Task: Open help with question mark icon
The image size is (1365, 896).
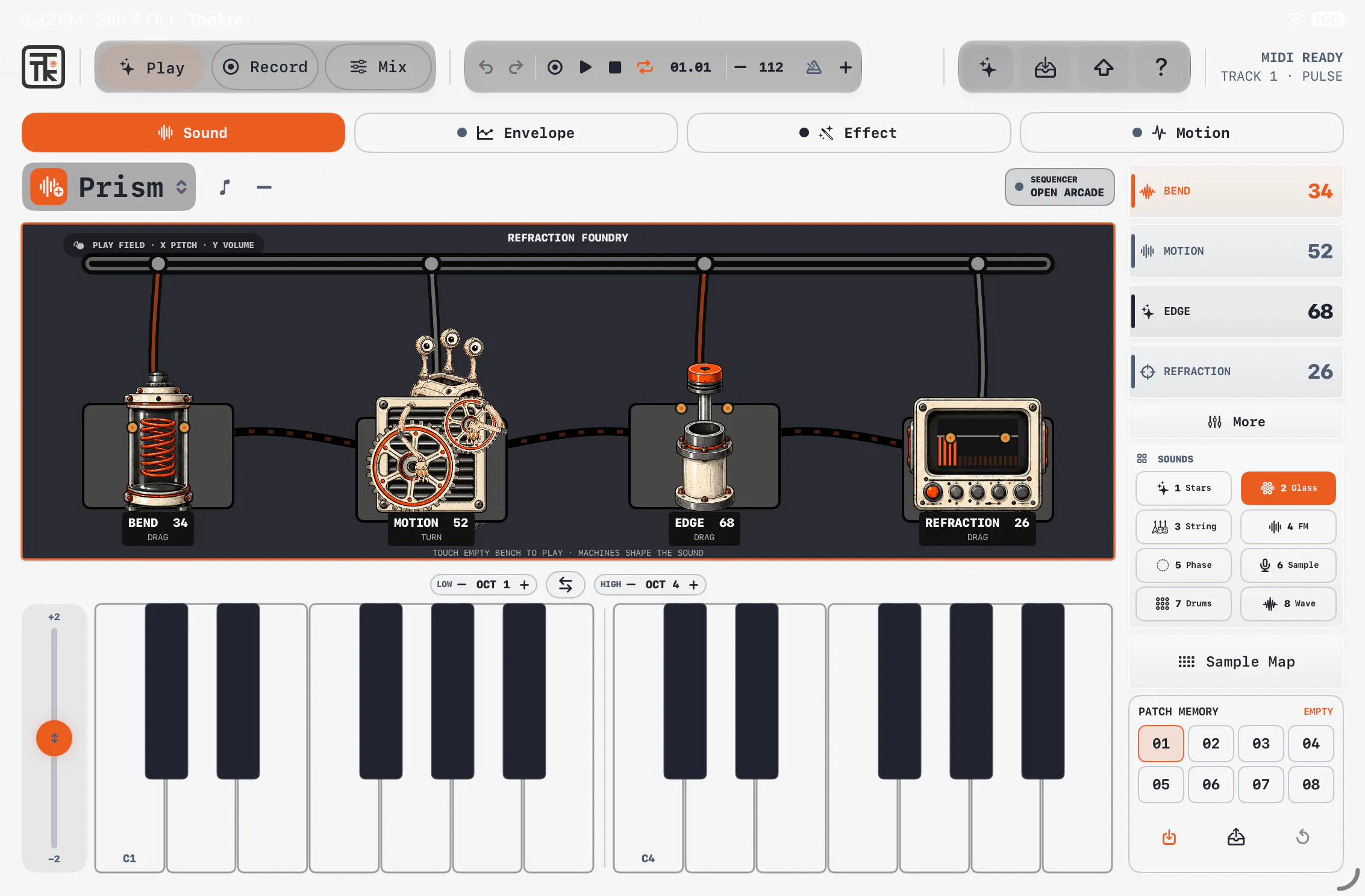Action: pos(1161,67)
